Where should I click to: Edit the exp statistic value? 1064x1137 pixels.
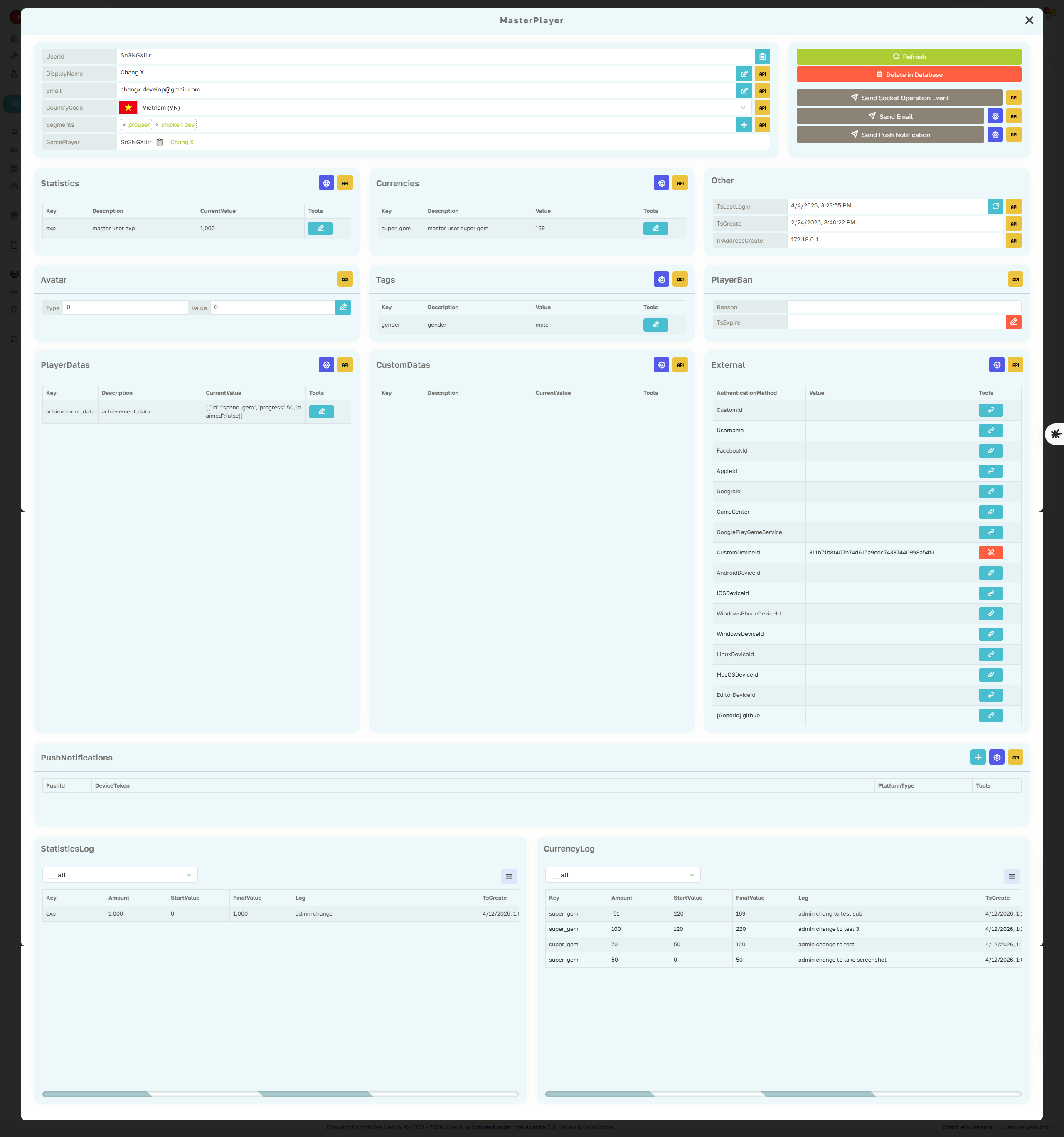[x=320, y=228]
